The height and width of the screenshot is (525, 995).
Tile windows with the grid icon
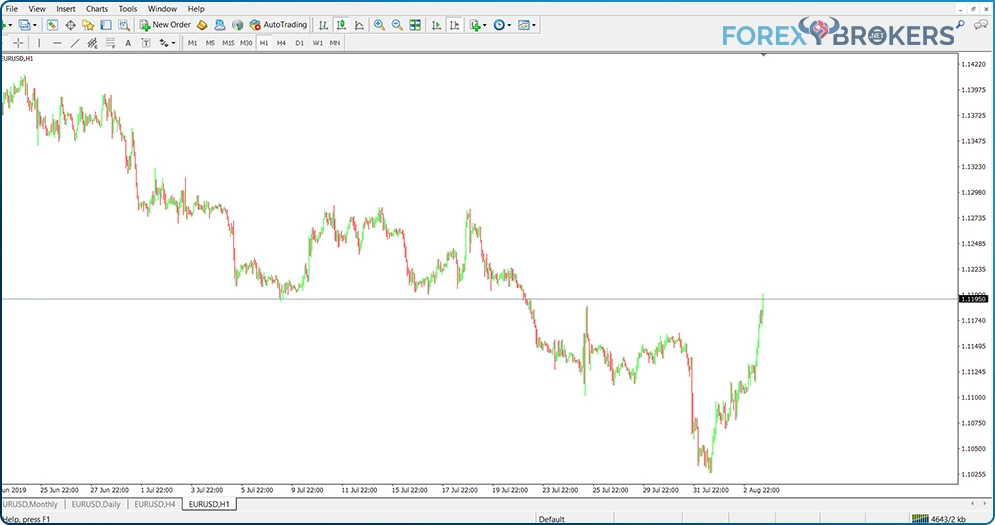(415, 25)
